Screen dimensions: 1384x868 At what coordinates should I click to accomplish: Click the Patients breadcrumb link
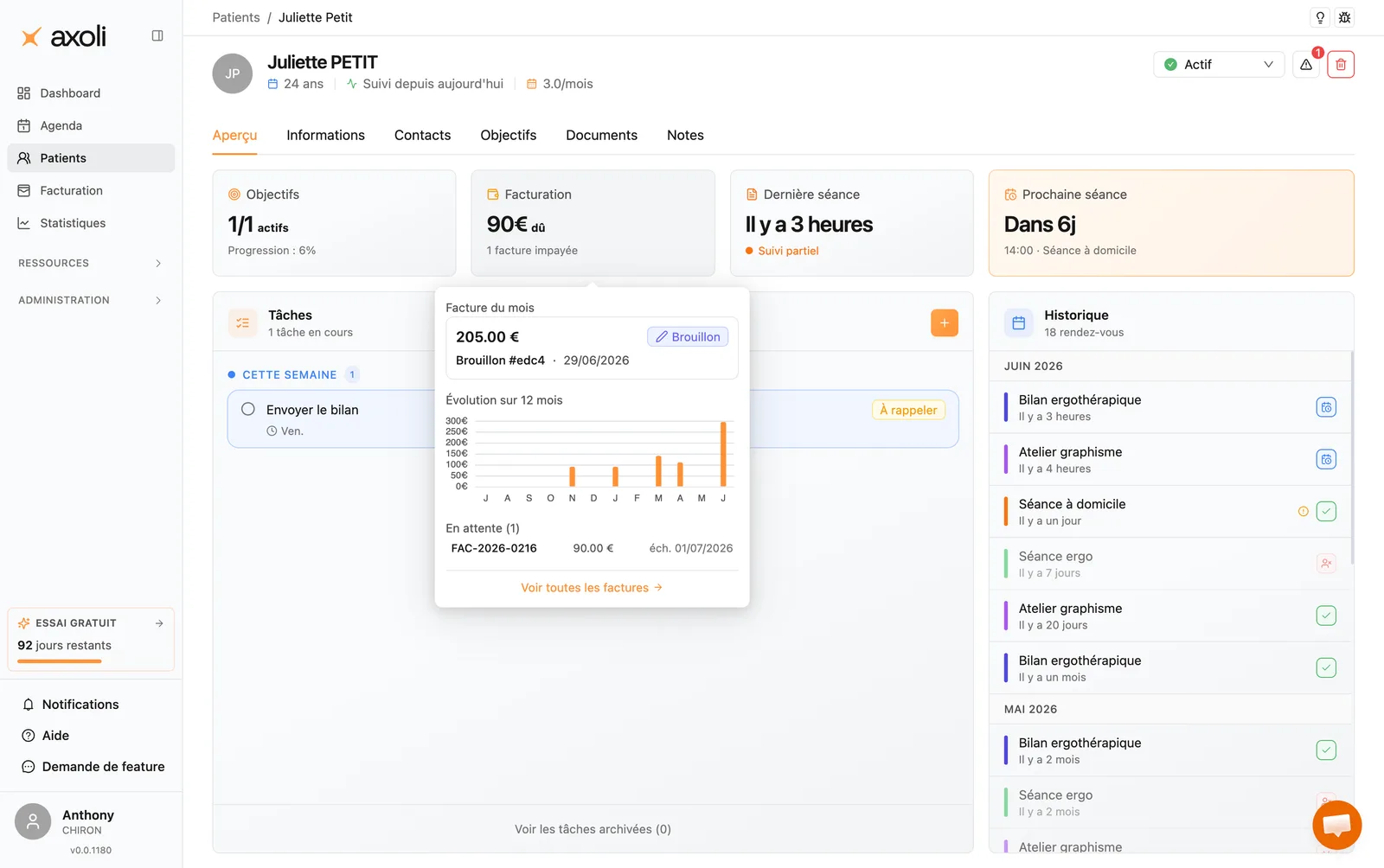236,17
